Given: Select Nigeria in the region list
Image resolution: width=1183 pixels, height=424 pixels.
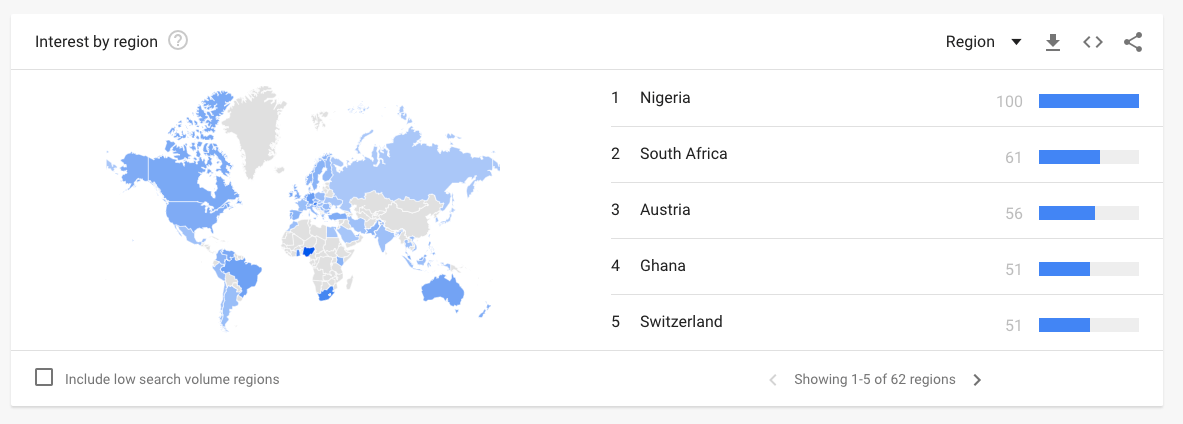Looking at the screenshot, I should pos(665,98).
